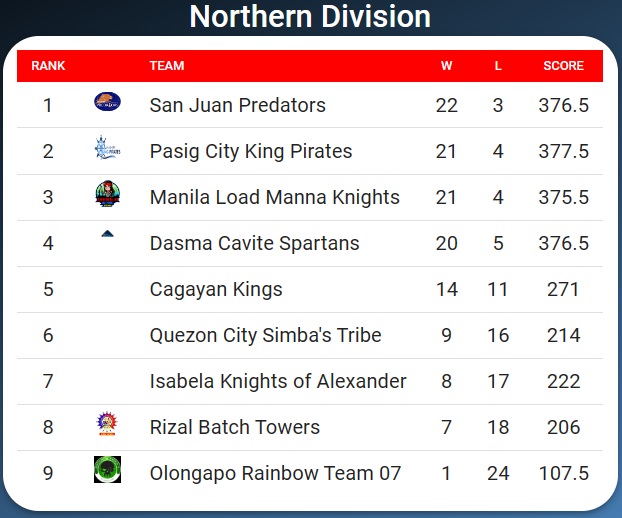The width and height of the screenshot is (622, 518).
Task: Click Rizal Batch Towers logo
Action: pos(107,425)
